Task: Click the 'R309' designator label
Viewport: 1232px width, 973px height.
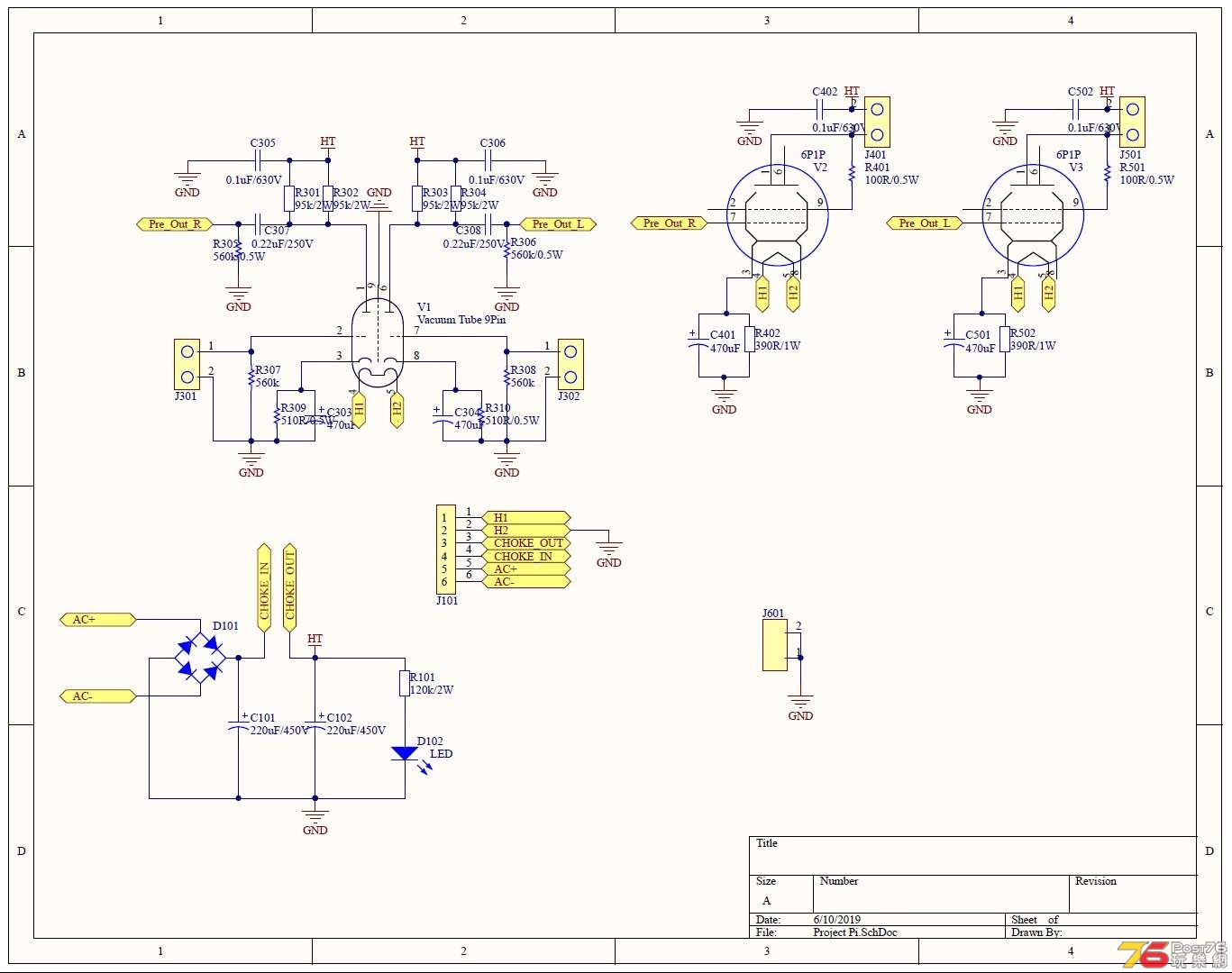Action: pyautogui.click(x=294, y=408)
